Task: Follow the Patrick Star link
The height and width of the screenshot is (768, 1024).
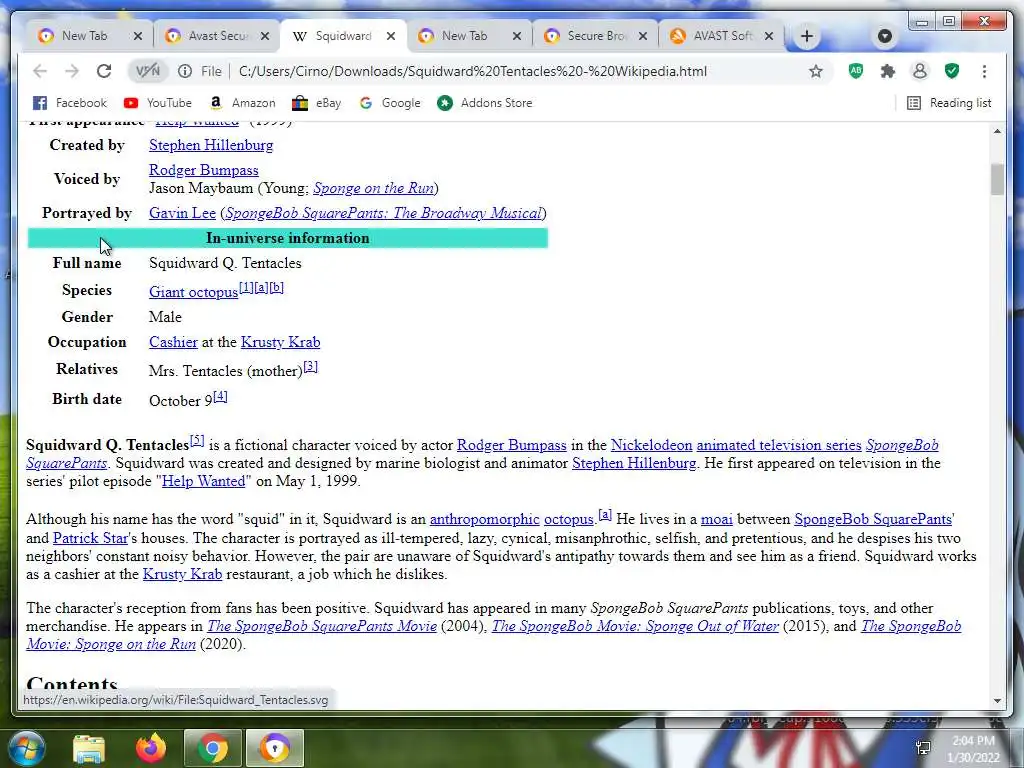Action: pos(90,538)
